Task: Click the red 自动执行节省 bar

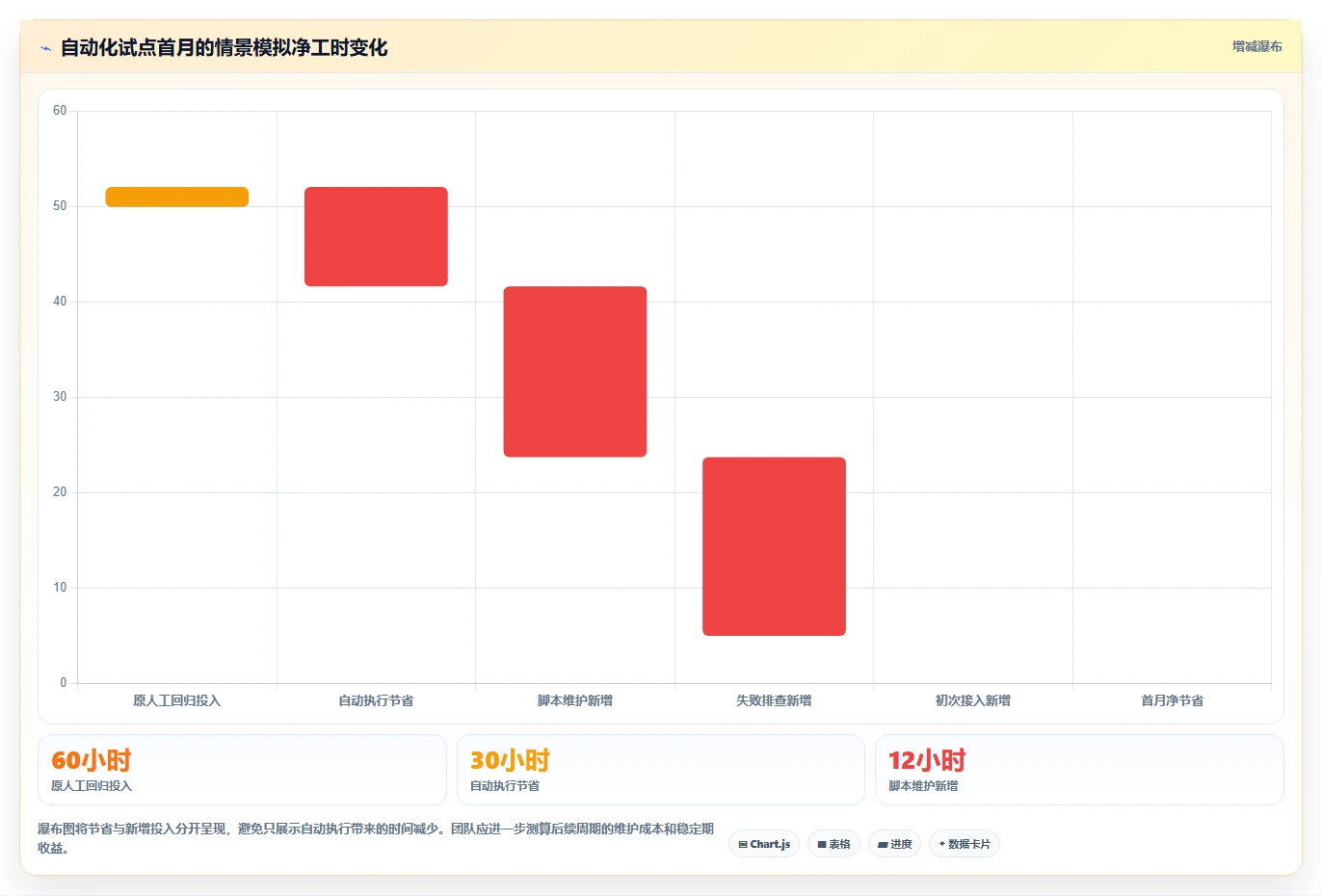Action: coord(376,236)
